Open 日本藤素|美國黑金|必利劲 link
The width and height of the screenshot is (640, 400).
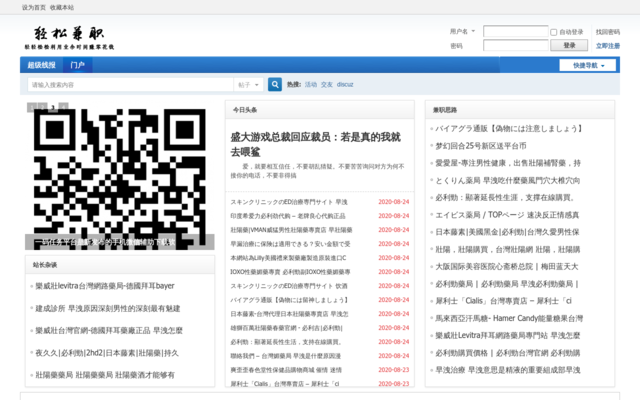click(507, 232)
